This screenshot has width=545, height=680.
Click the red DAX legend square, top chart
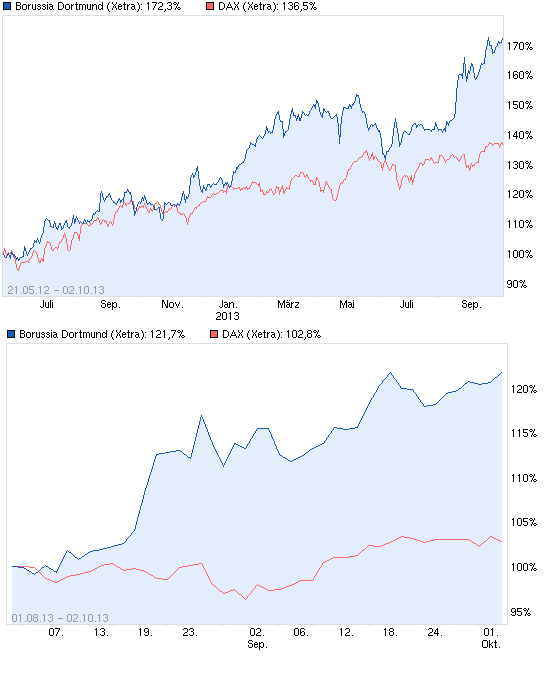(210, 7)
